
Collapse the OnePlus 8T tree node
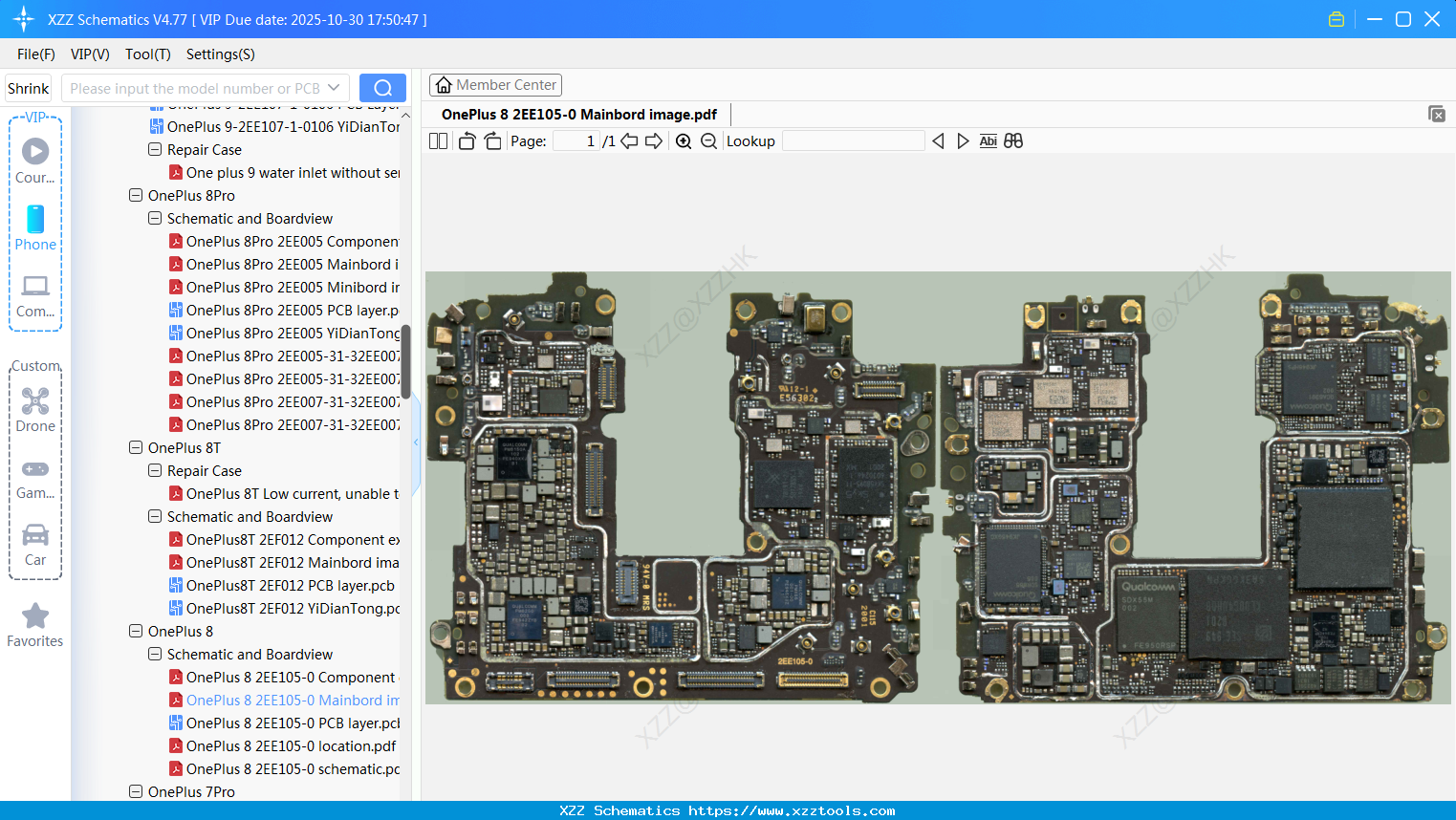135,447
